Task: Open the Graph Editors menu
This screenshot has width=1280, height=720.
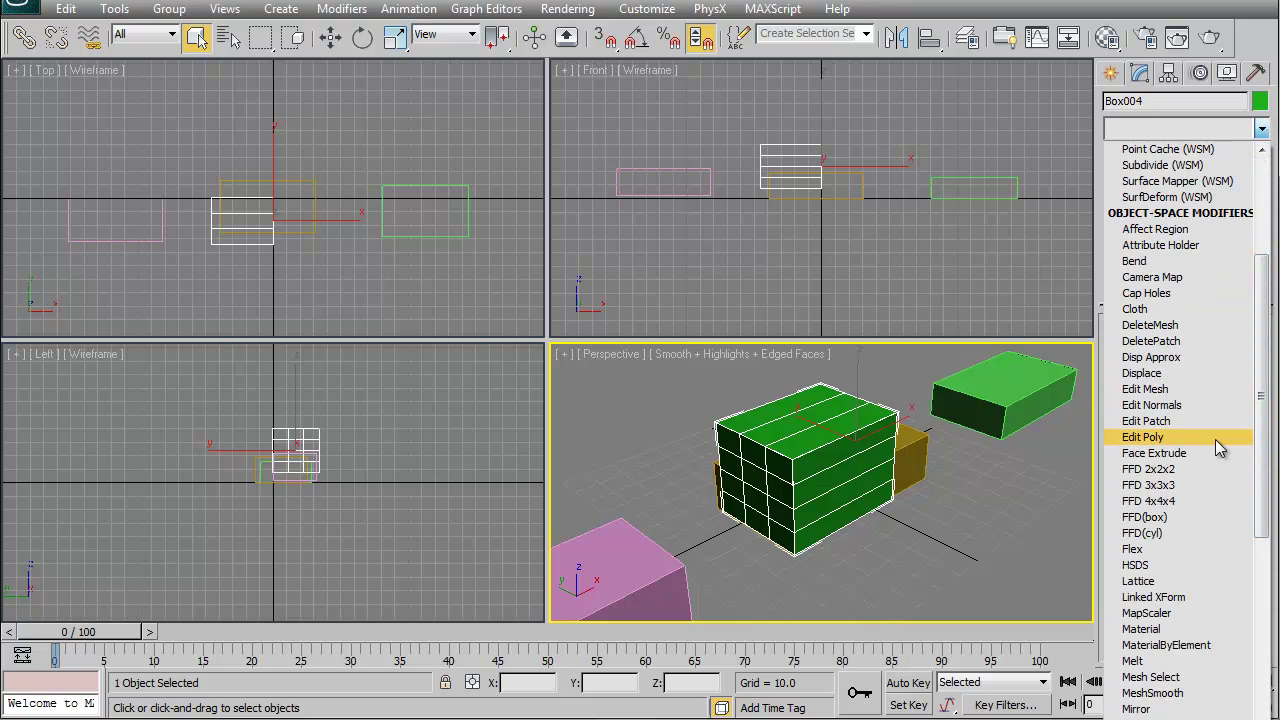Action: click(x=486, y=9)
